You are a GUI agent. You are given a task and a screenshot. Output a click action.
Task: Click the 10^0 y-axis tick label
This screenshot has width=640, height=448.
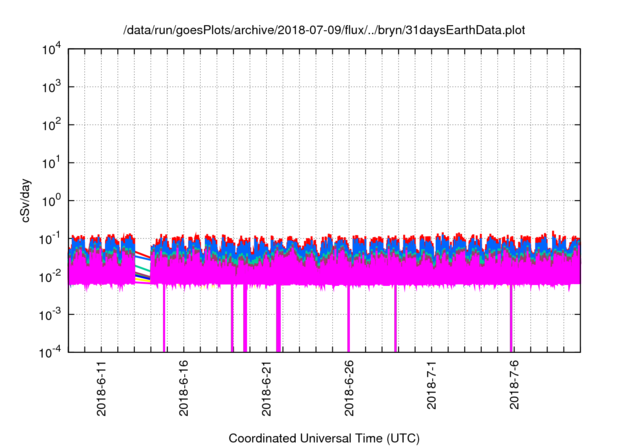(x=50, y=201)
